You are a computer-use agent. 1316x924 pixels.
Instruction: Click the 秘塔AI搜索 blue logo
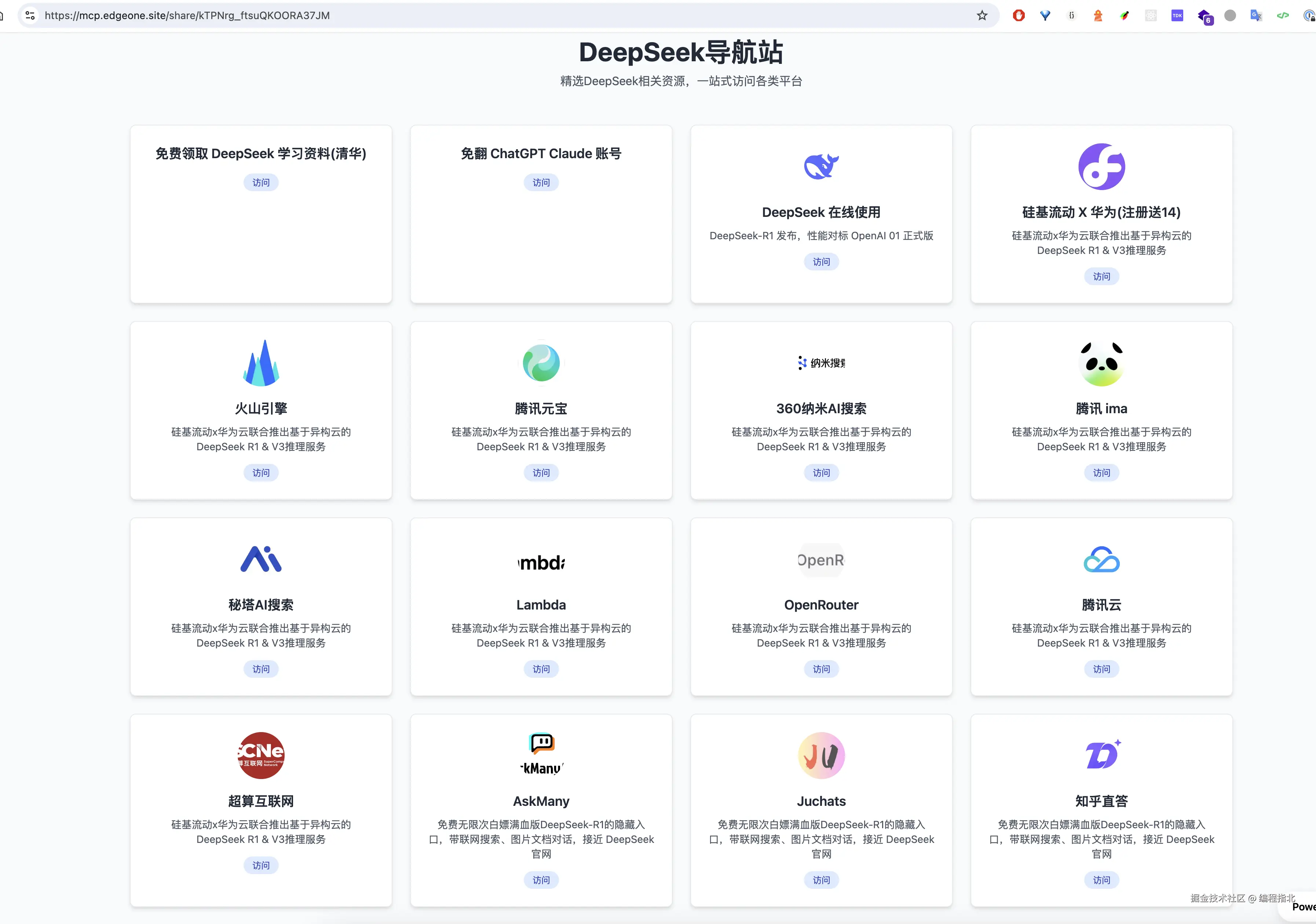click(261, 559)
